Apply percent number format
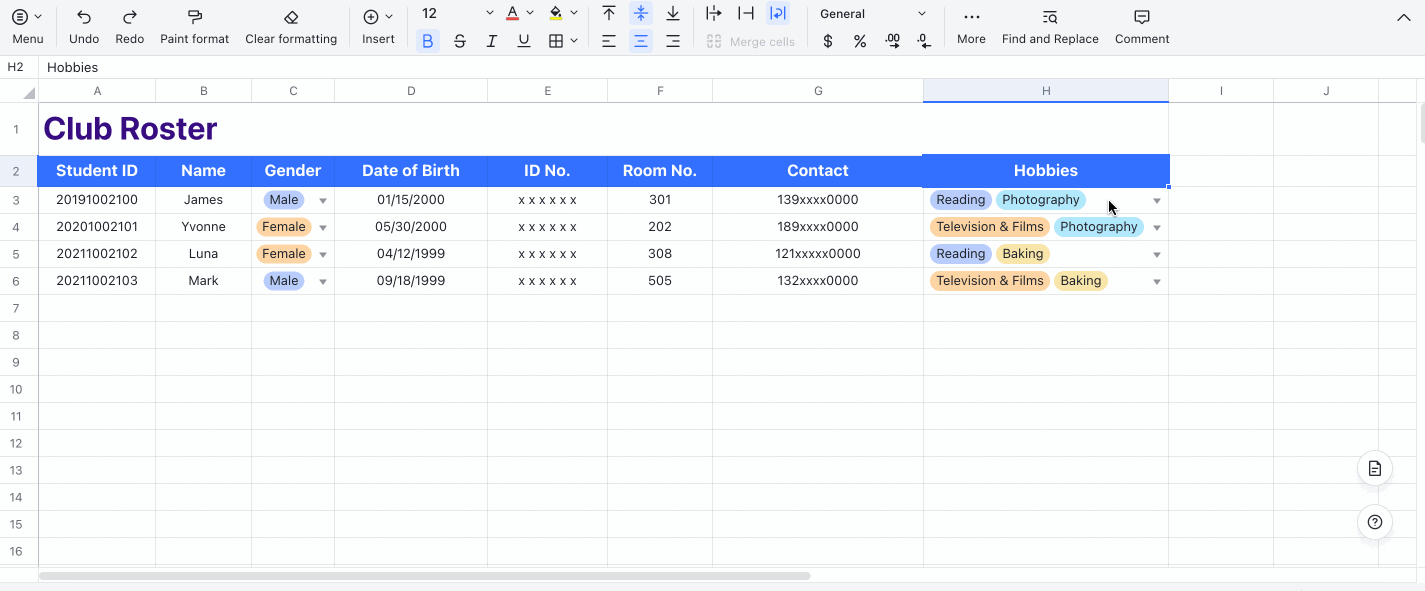This screenshot has height=591, width=1425. 860,41
